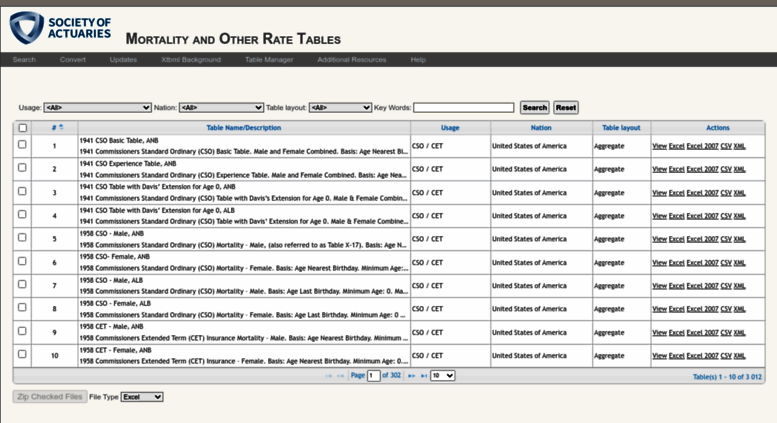Open the Convert menu item

point(73,59)
